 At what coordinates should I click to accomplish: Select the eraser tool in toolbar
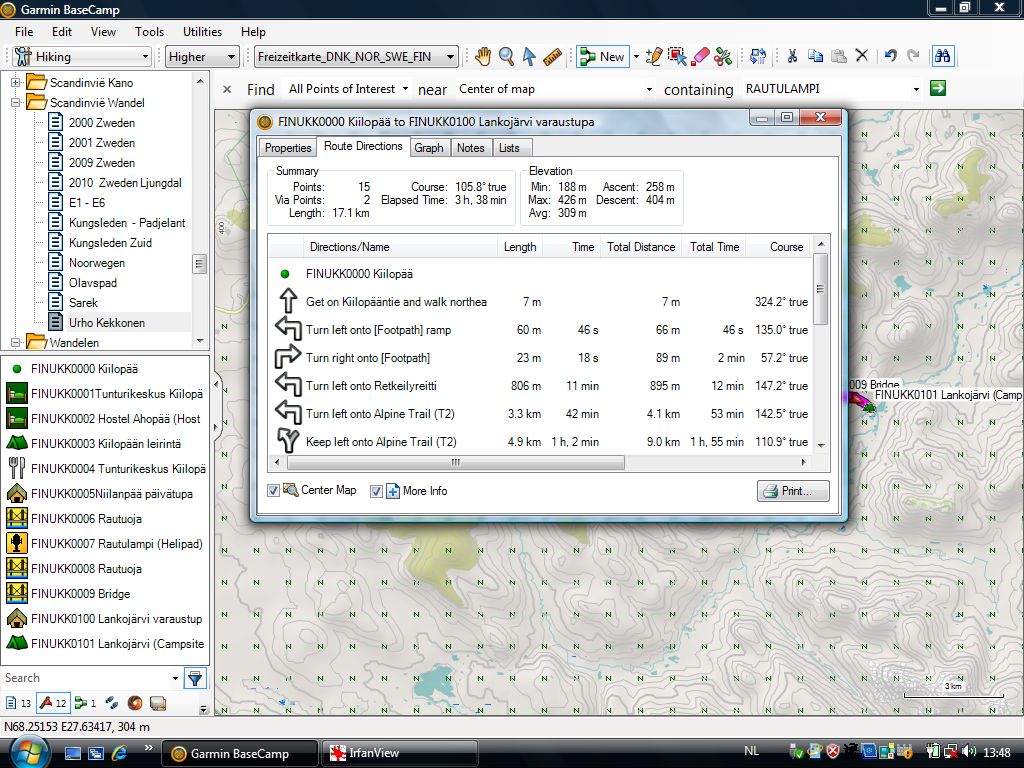[x=701, y=57]
